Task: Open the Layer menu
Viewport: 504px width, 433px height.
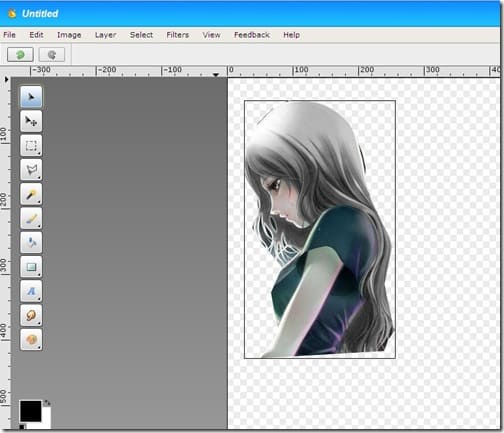Action: (x=105, y=35)
